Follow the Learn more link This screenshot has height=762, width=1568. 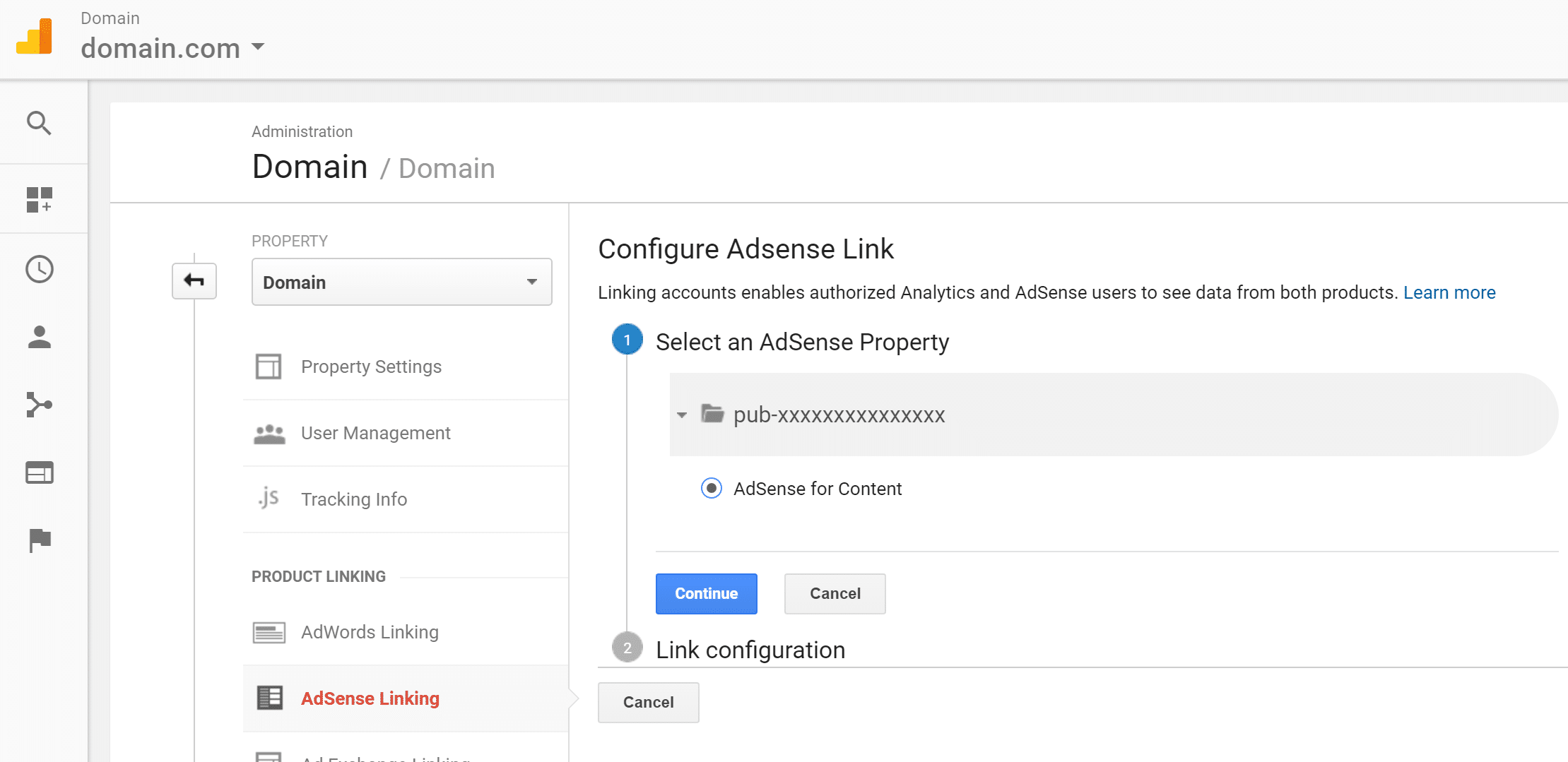[x=1449, y=292]
